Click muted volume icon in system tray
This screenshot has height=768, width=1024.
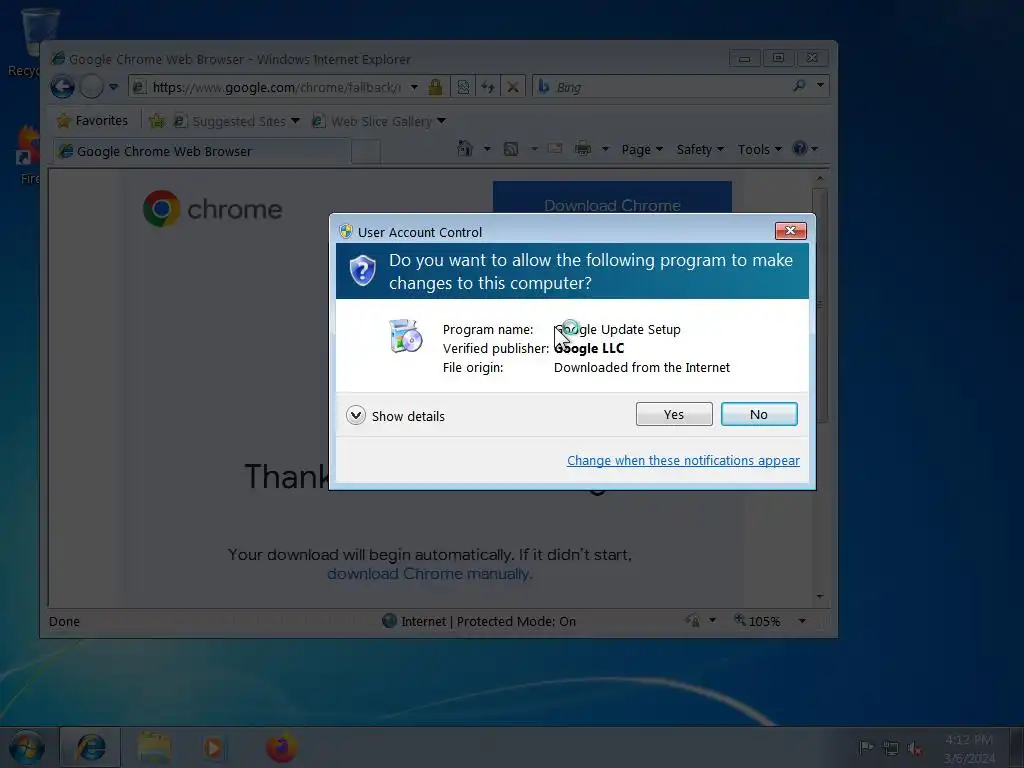coord(915,748)
